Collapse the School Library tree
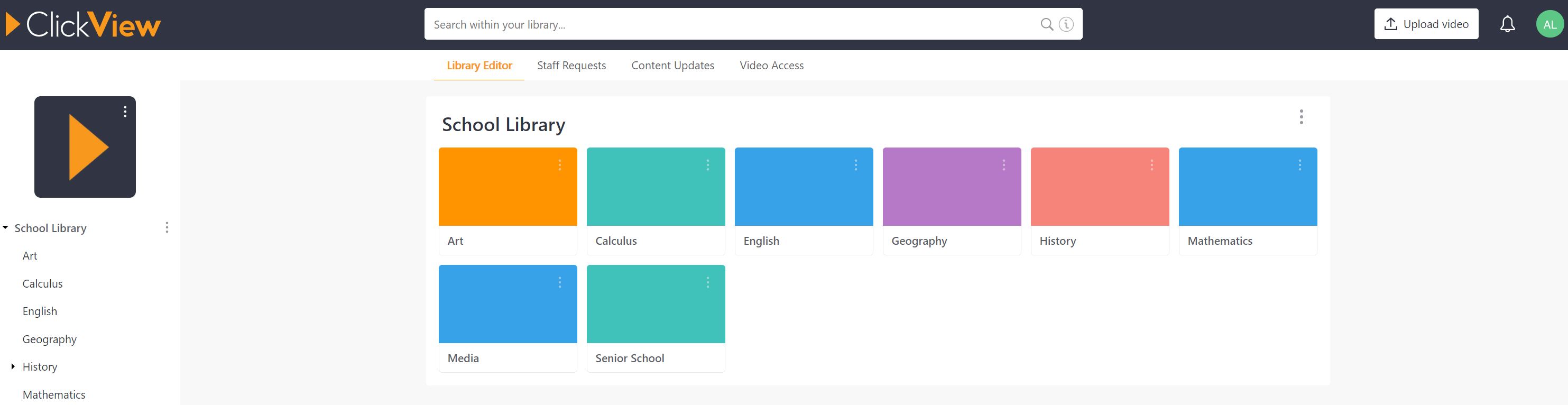The height and width of the screenshot is (405, 1568). [x=5, y=228]
